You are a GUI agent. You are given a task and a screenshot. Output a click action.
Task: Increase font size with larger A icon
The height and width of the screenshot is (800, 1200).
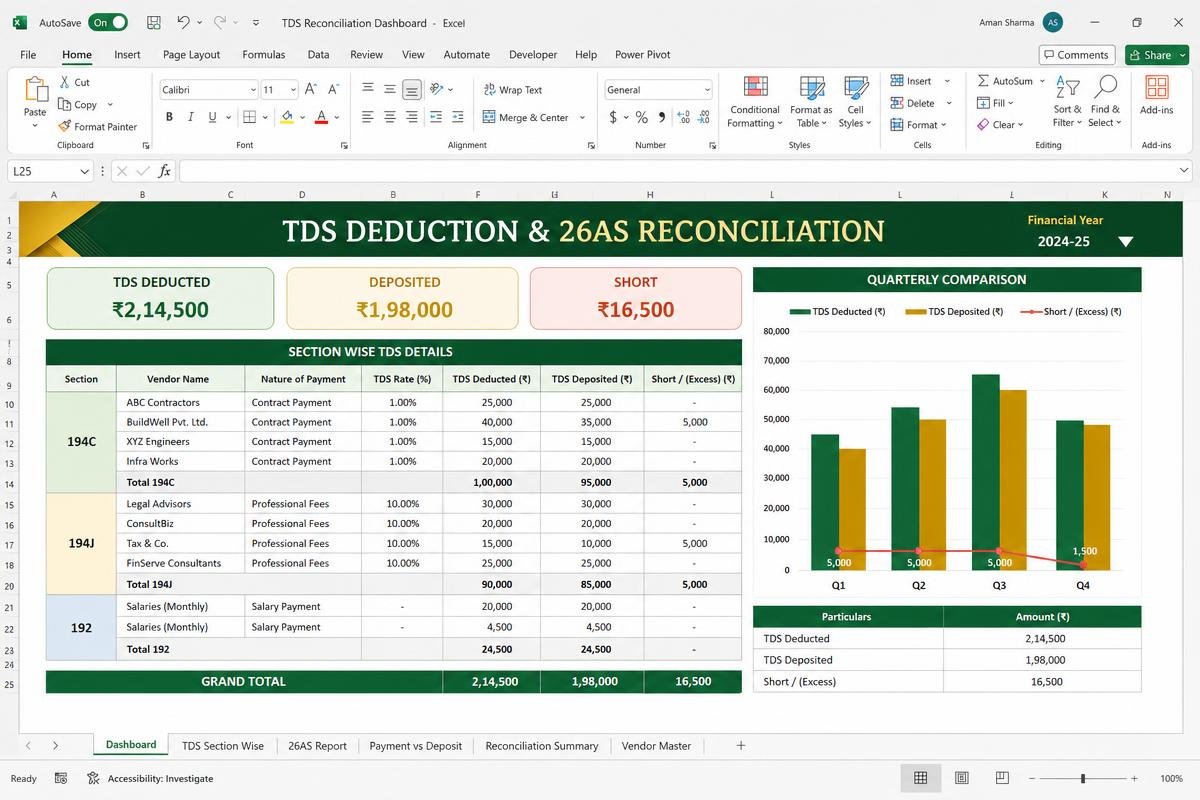tap(311, 89)
